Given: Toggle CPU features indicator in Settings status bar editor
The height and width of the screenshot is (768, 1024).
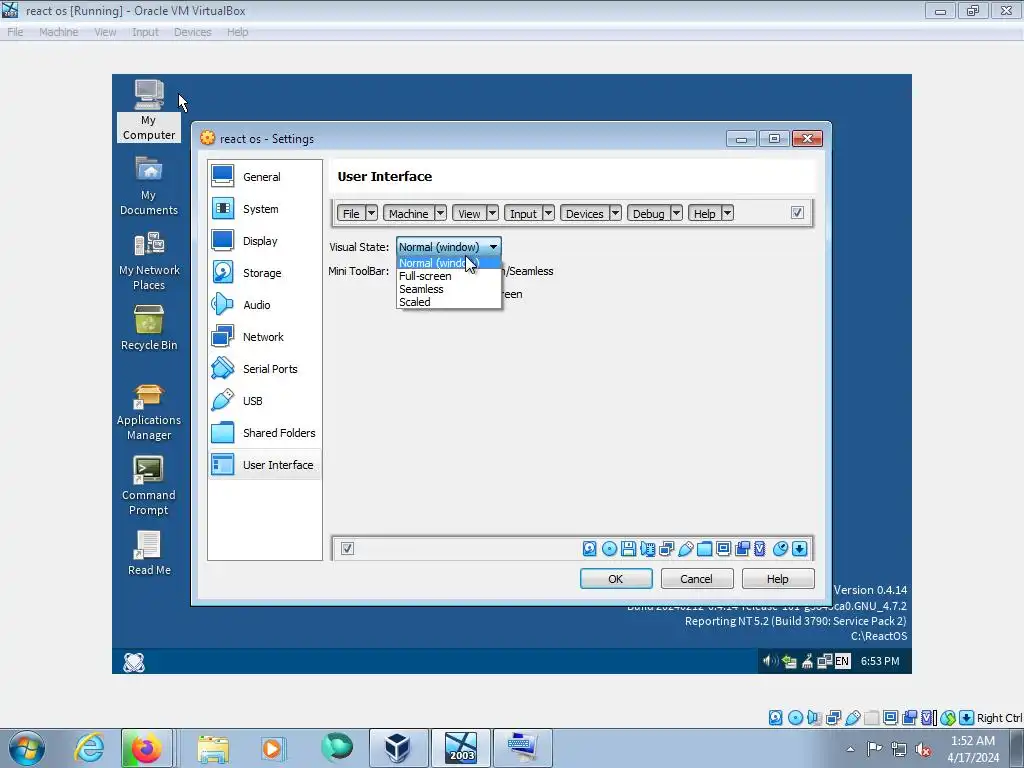Looking at the screenshot, I should 760,549.
